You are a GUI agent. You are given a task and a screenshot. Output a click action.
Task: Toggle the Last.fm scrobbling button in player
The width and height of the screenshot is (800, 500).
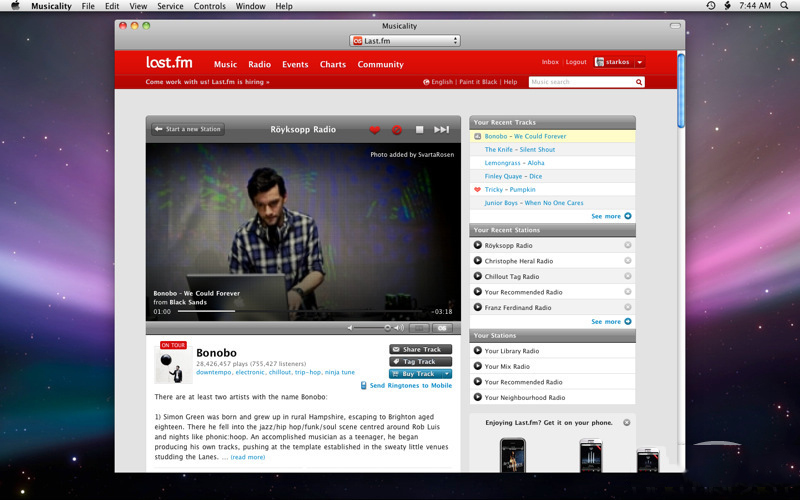(442, 328)
